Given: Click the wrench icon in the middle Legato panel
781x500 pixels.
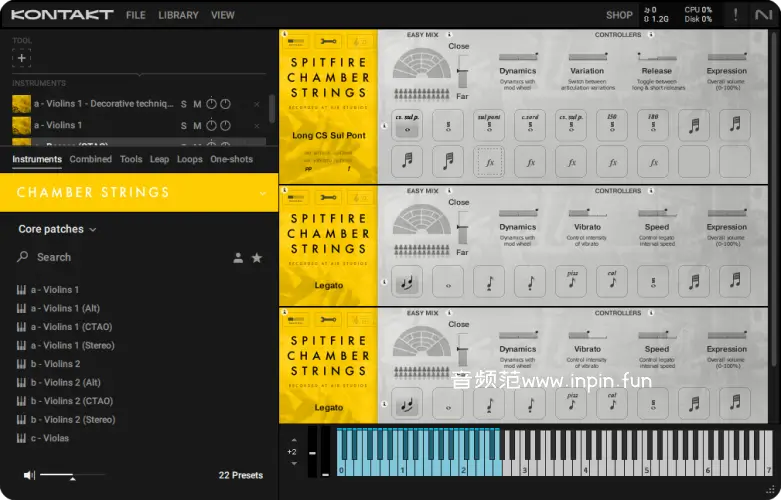Looking at the screenshot, I should coord(328,198).
